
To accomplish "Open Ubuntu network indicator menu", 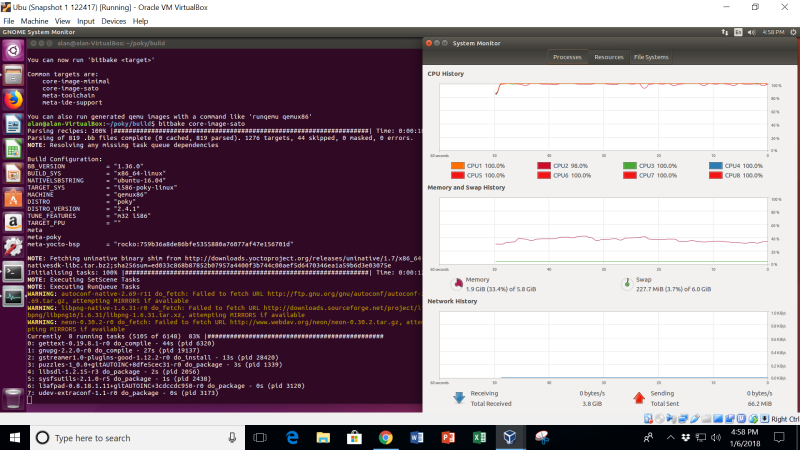I will coord(724,32).
